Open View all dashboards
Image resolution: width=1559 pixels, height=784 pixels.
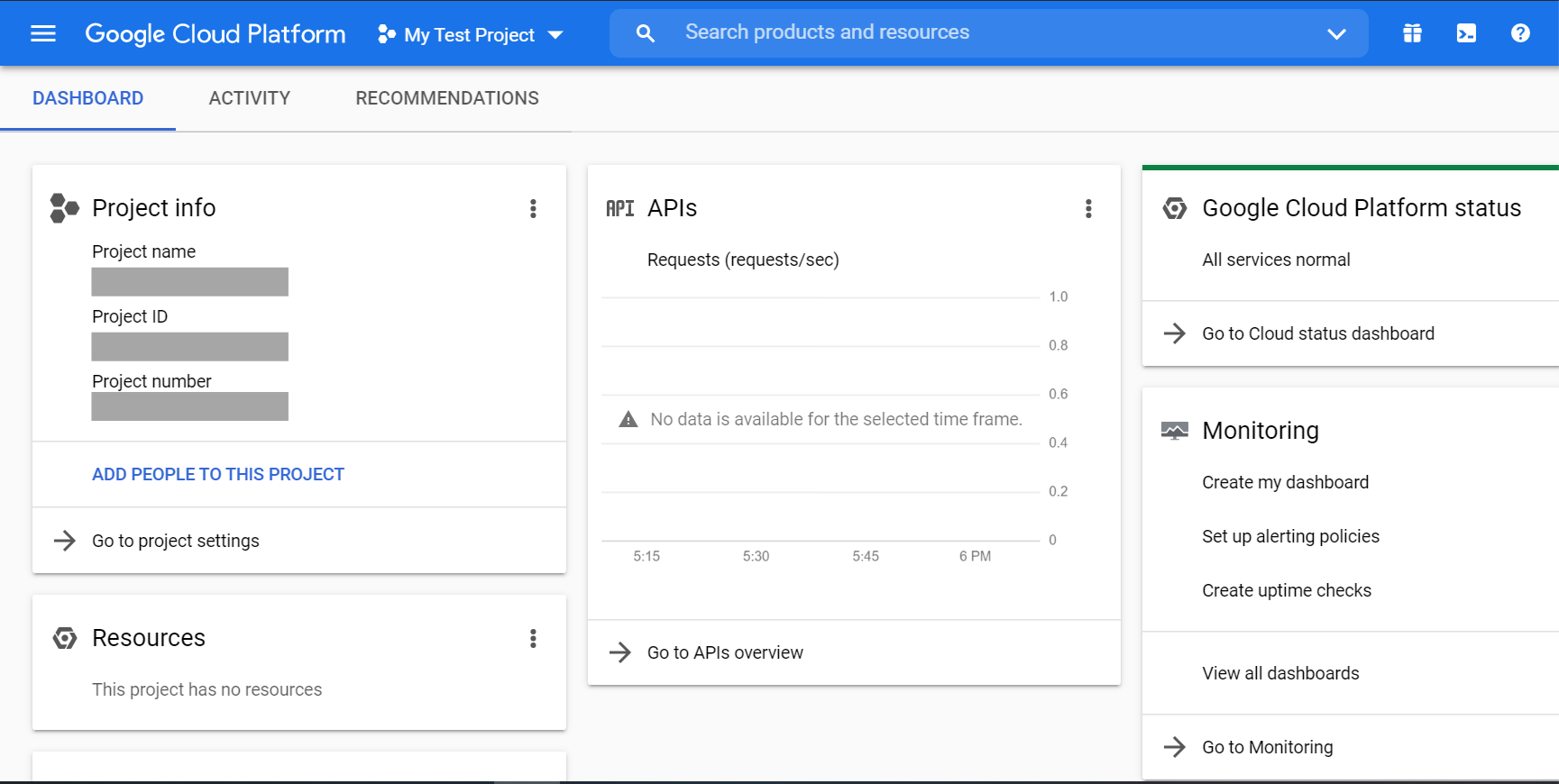1280,673
